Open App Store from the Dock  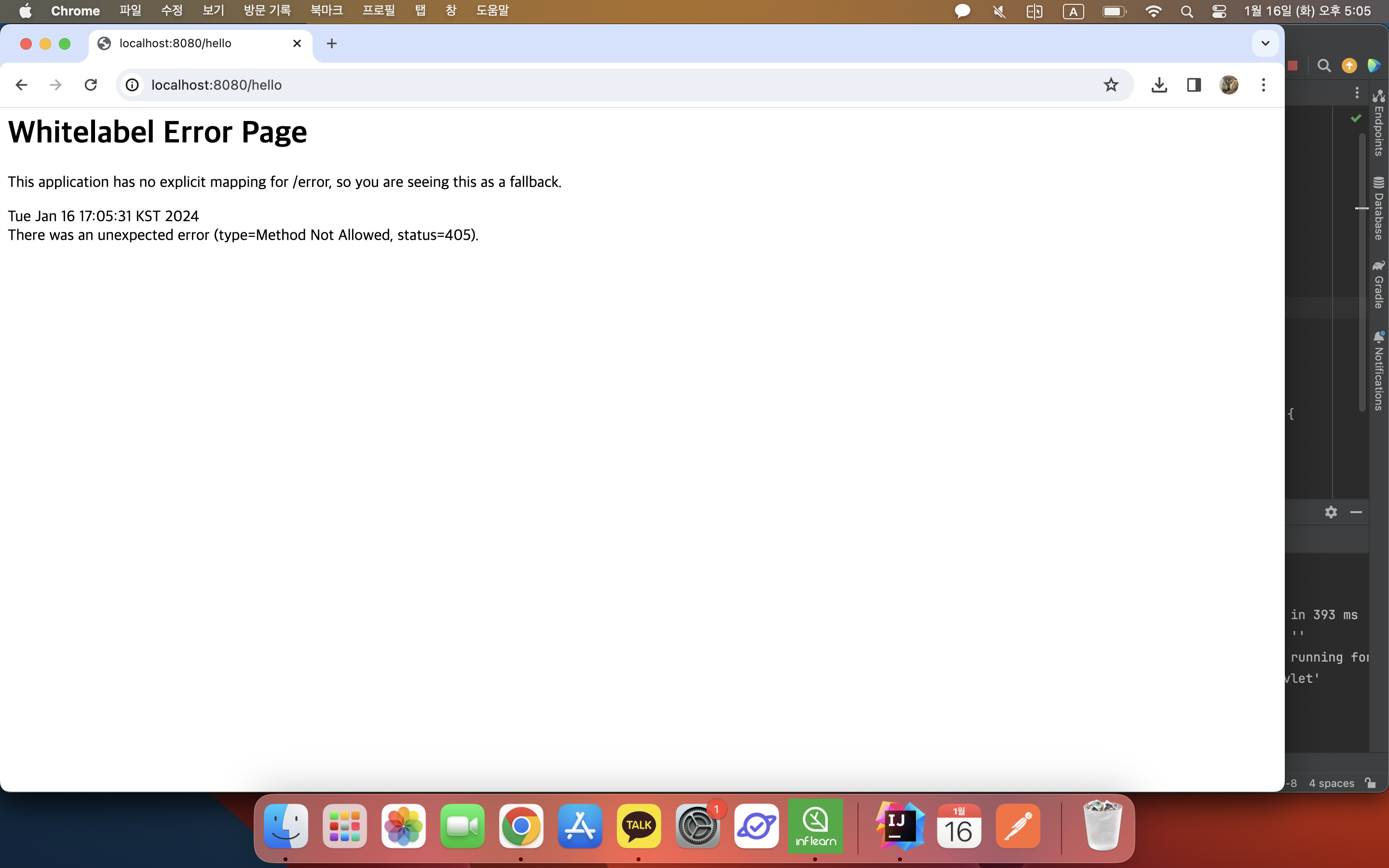click(580, 826)
